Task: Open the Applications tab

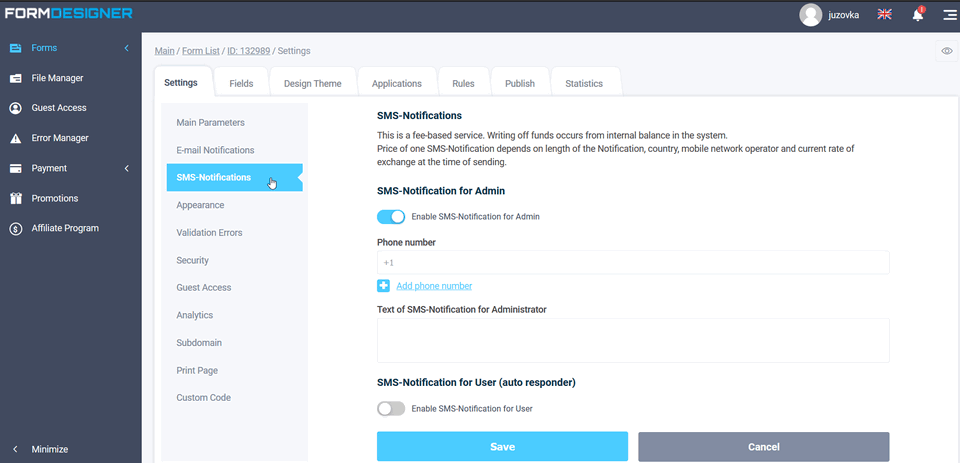Action: 397,83
